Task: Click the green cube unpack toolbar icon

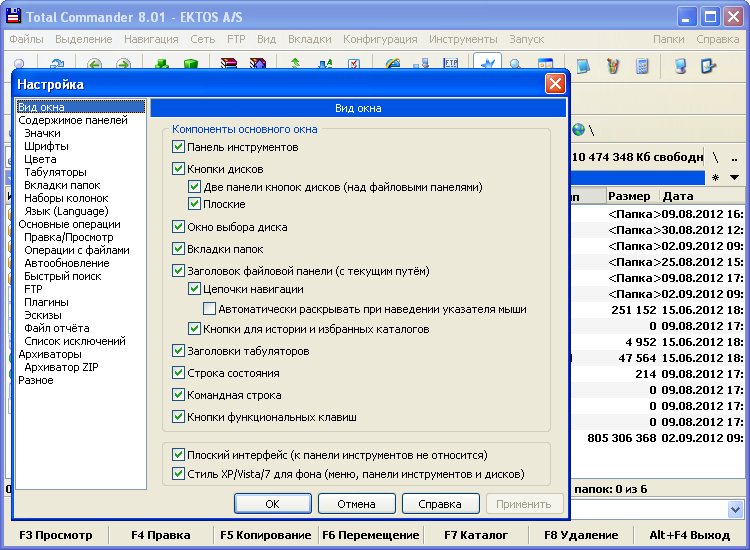Action: coord(191,64)
